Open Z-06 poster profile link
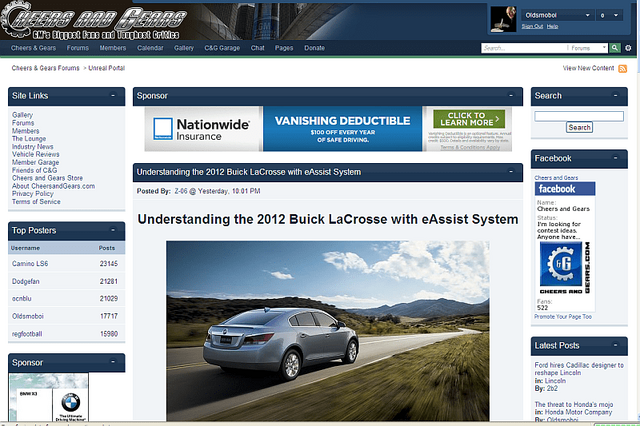Image resolution: width=640 pixels, height=426 pixels. 181,191
